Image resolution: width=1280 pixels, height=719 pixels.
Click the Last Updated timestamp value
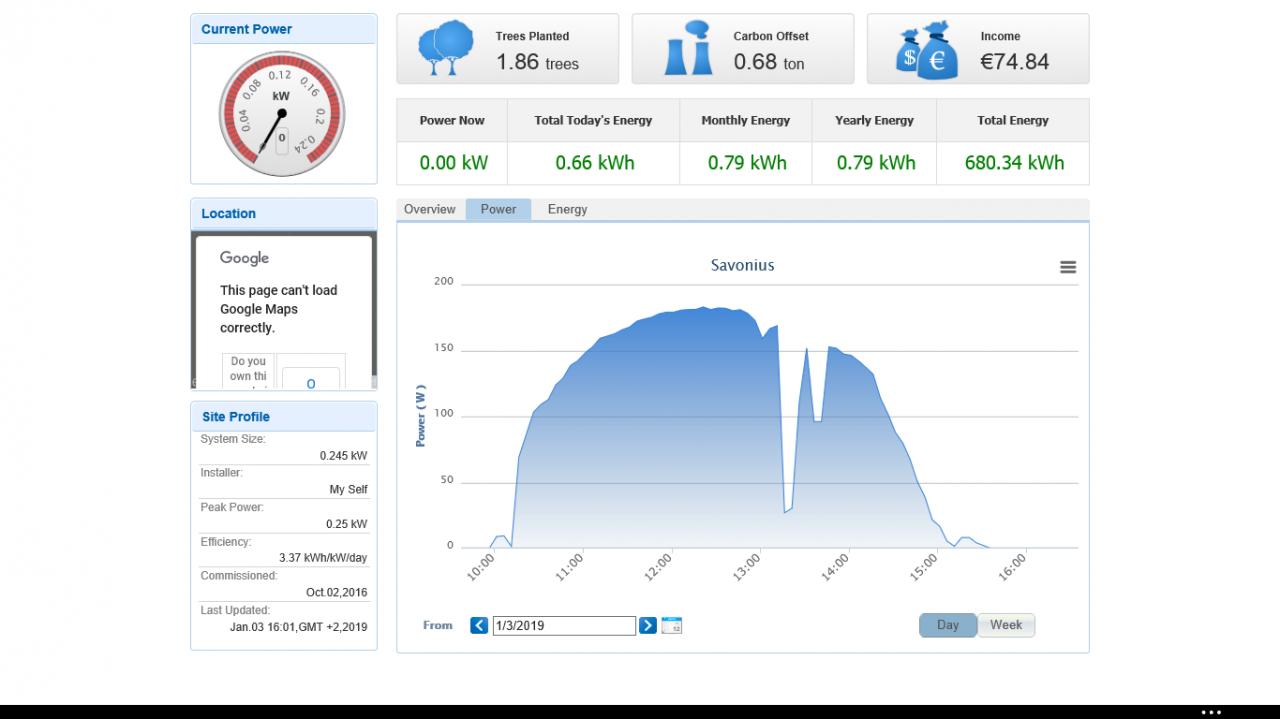(298, 627)
